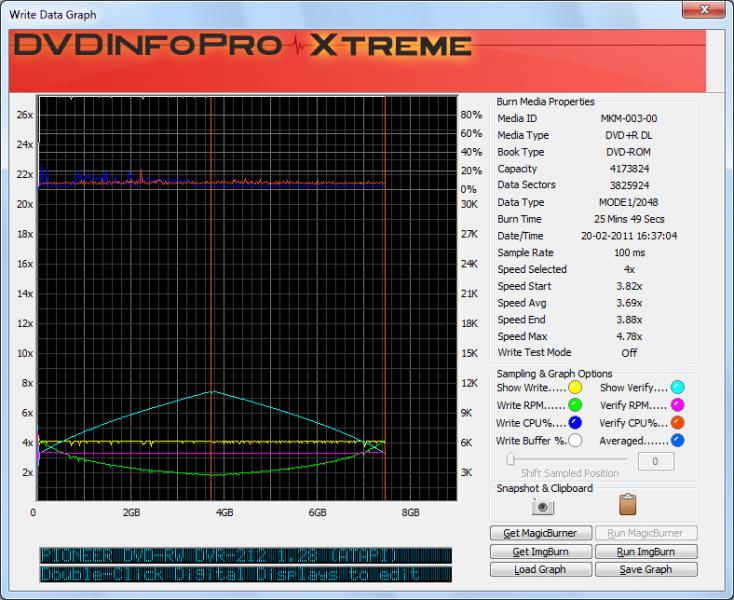
Task: Toggle the blue Write CPU% indicator
Action: (575, 423)
